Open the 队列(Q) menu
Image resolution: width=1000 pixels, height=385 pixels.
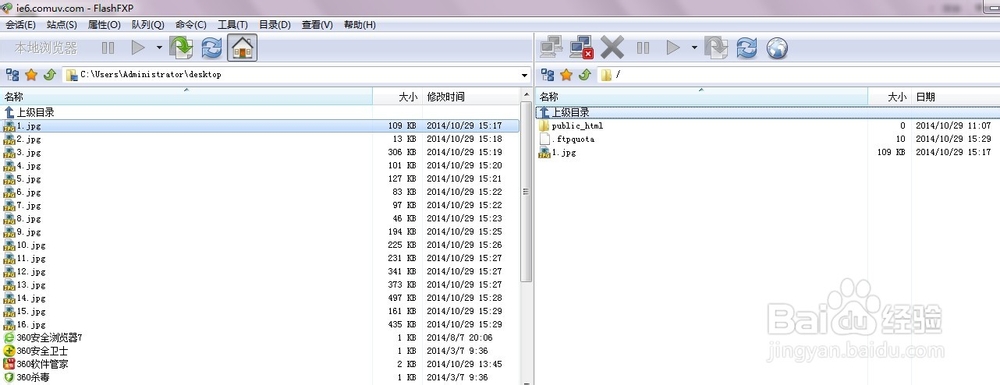[x=148, y=25]
